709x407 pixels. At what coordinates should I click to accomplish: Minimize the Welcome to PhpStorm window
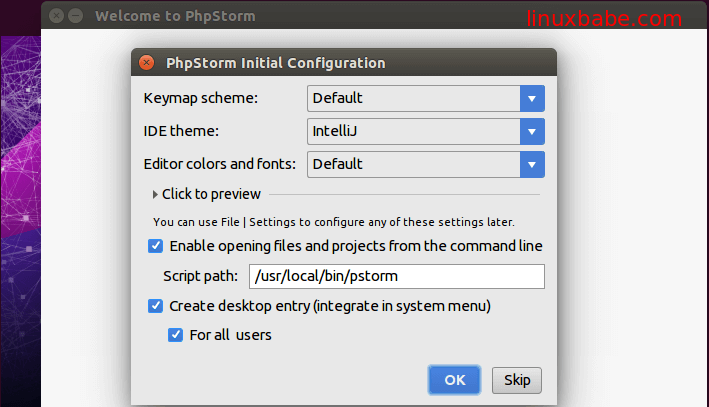point(74,16)
